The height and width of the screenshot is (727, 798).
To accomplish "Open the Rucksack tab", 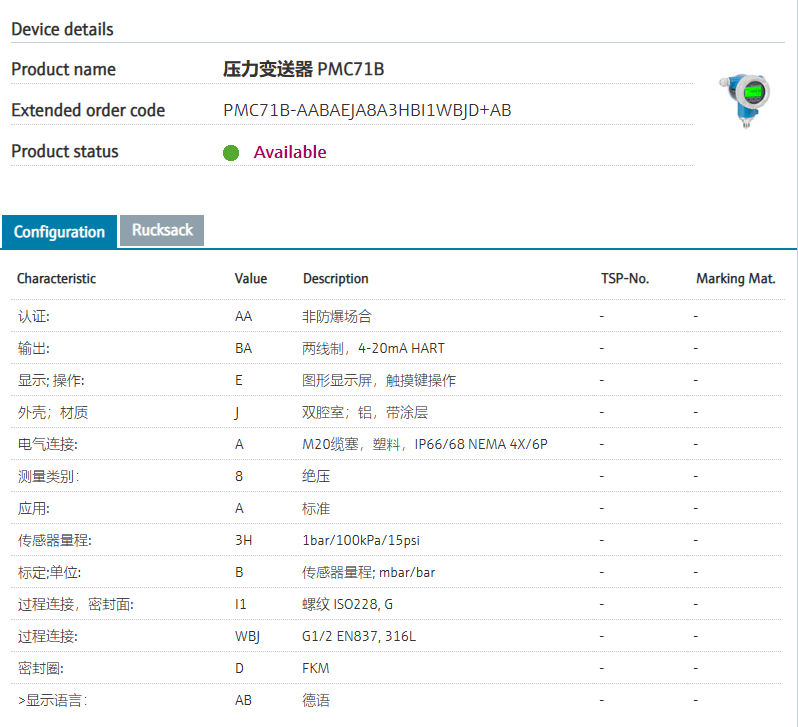I will click(161, 230).
